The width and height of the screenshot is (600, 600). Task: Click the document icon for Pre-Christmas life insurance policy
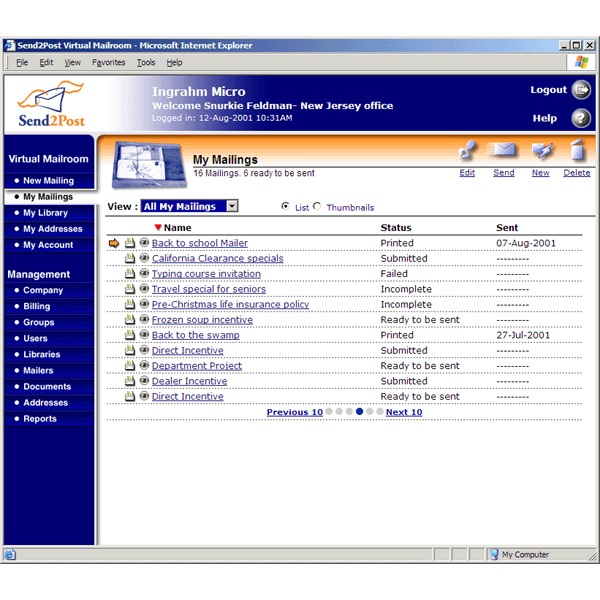130,304
